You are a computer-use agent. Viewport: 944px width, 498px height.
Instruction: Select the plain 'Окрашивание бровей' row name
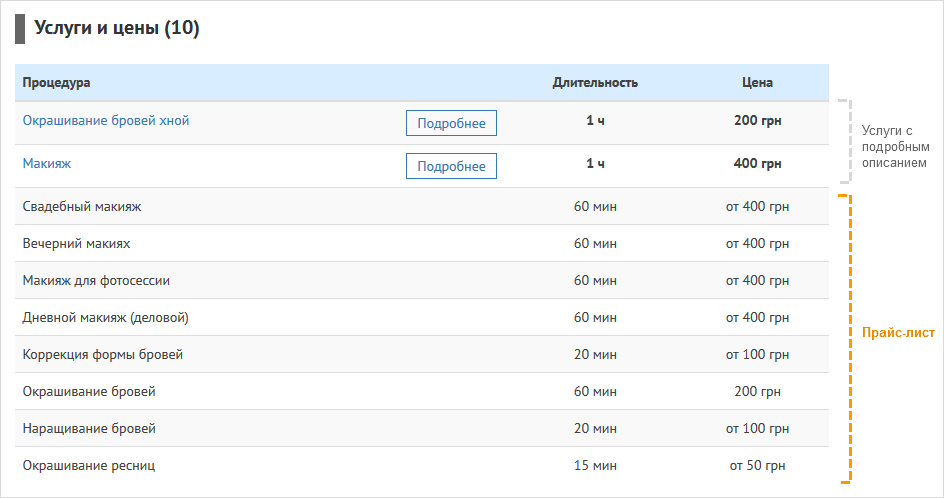pyautogui.click(x=89, y=391)
